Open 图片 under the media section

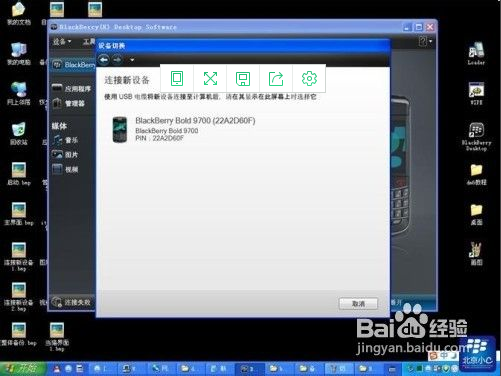click(65, 155)
